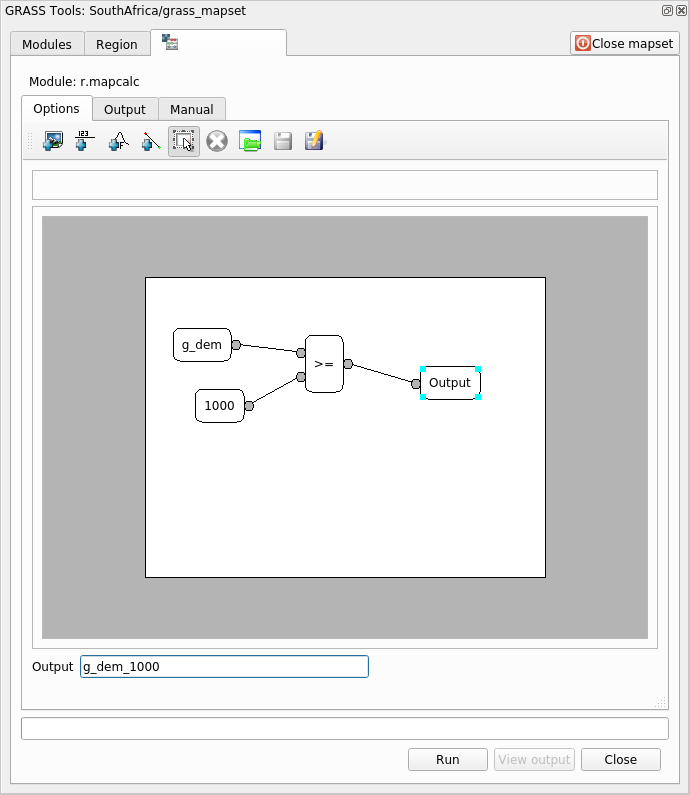The height and width of the screenshot is (795, 690).
Task: Open the Manual tab
Action: click(191, 110)
